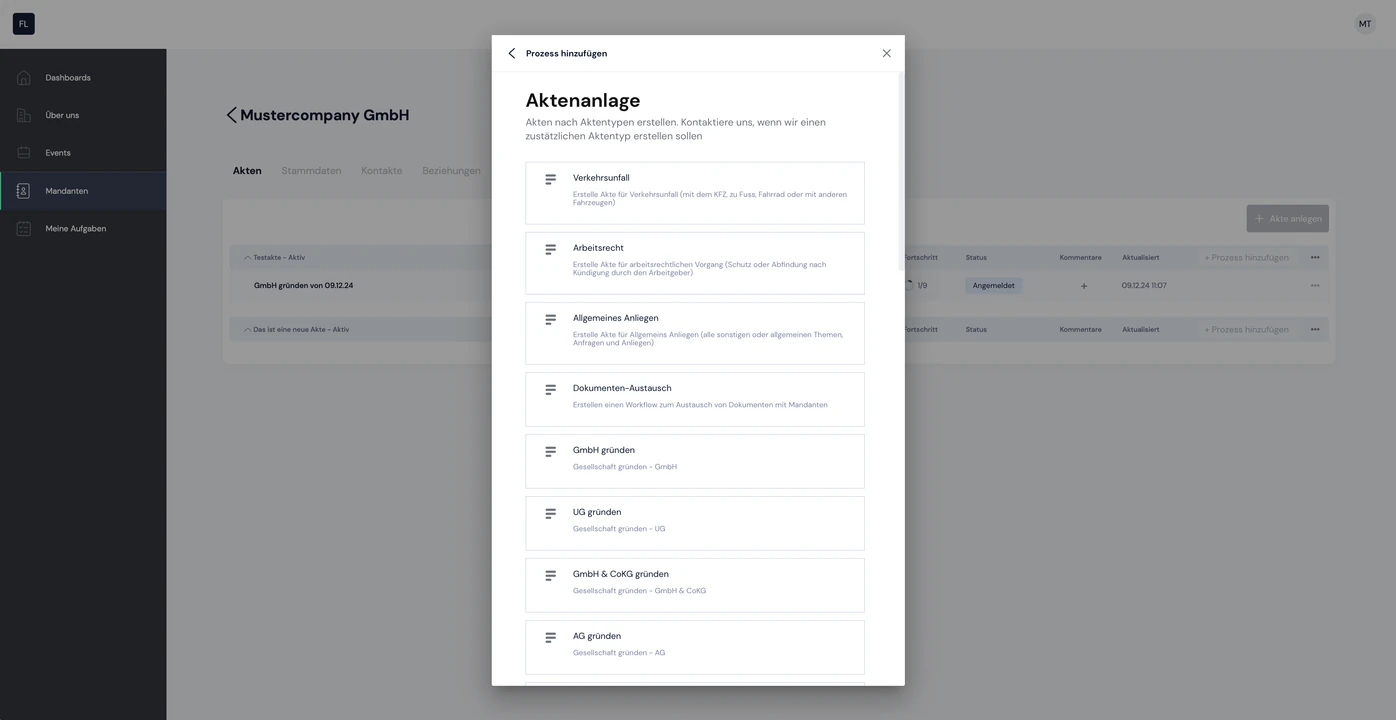Switch to the Stammdaten tab
The width and height of the screenshot is (1396, 720).
click(311, 171)
